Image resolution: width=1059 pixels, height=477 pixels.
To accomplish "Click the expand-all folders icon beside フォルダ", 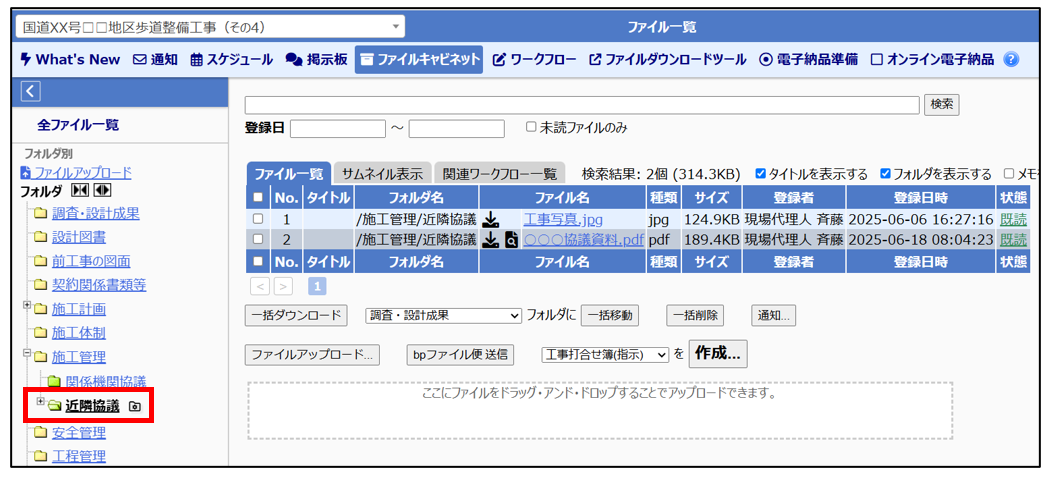I will click(x=102, y=190).
